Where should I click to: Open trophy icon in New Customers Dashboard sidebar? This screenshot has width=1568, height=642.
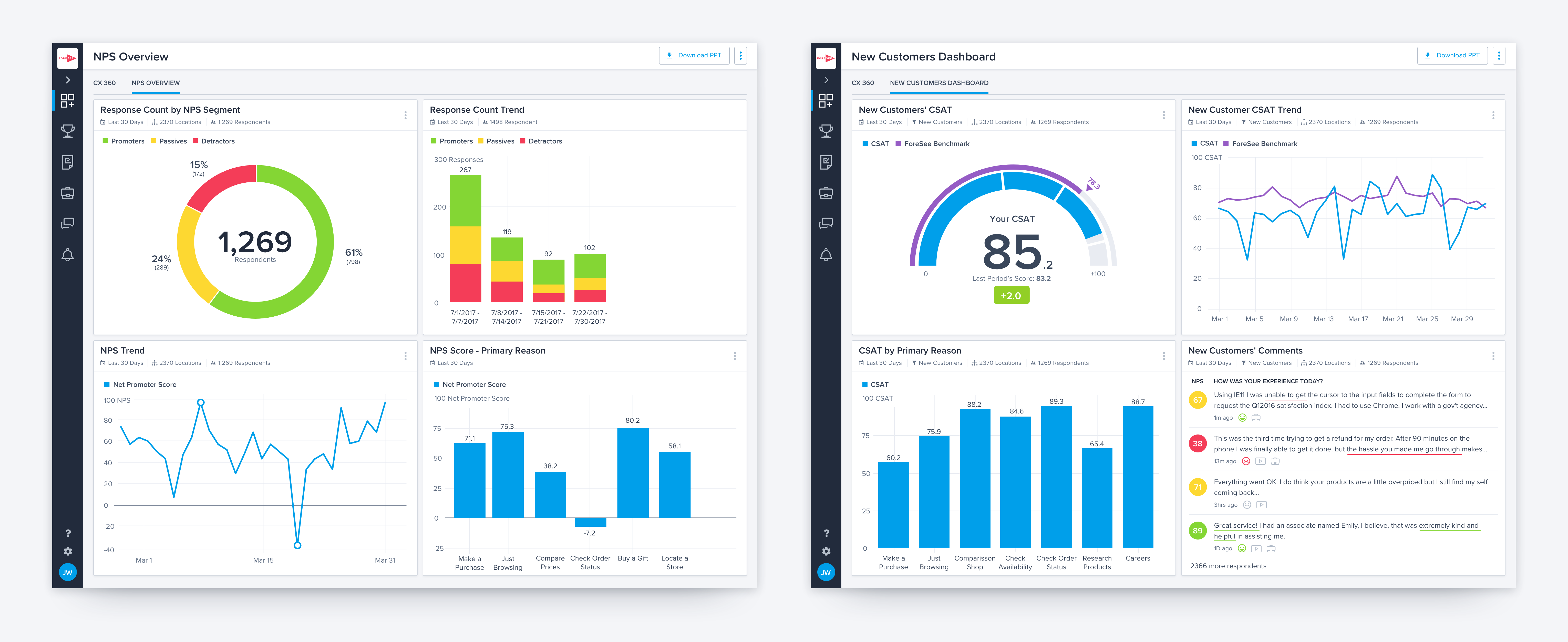[826, 131]
